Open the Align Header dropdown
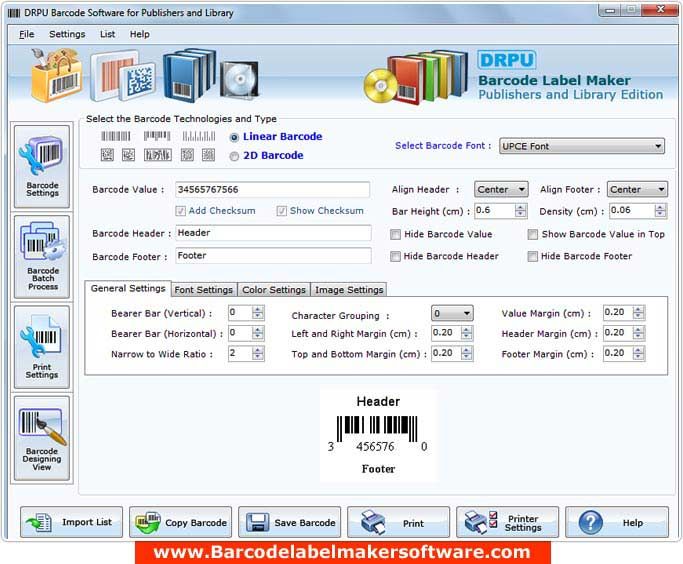683x564 pixels. point(501,189)
